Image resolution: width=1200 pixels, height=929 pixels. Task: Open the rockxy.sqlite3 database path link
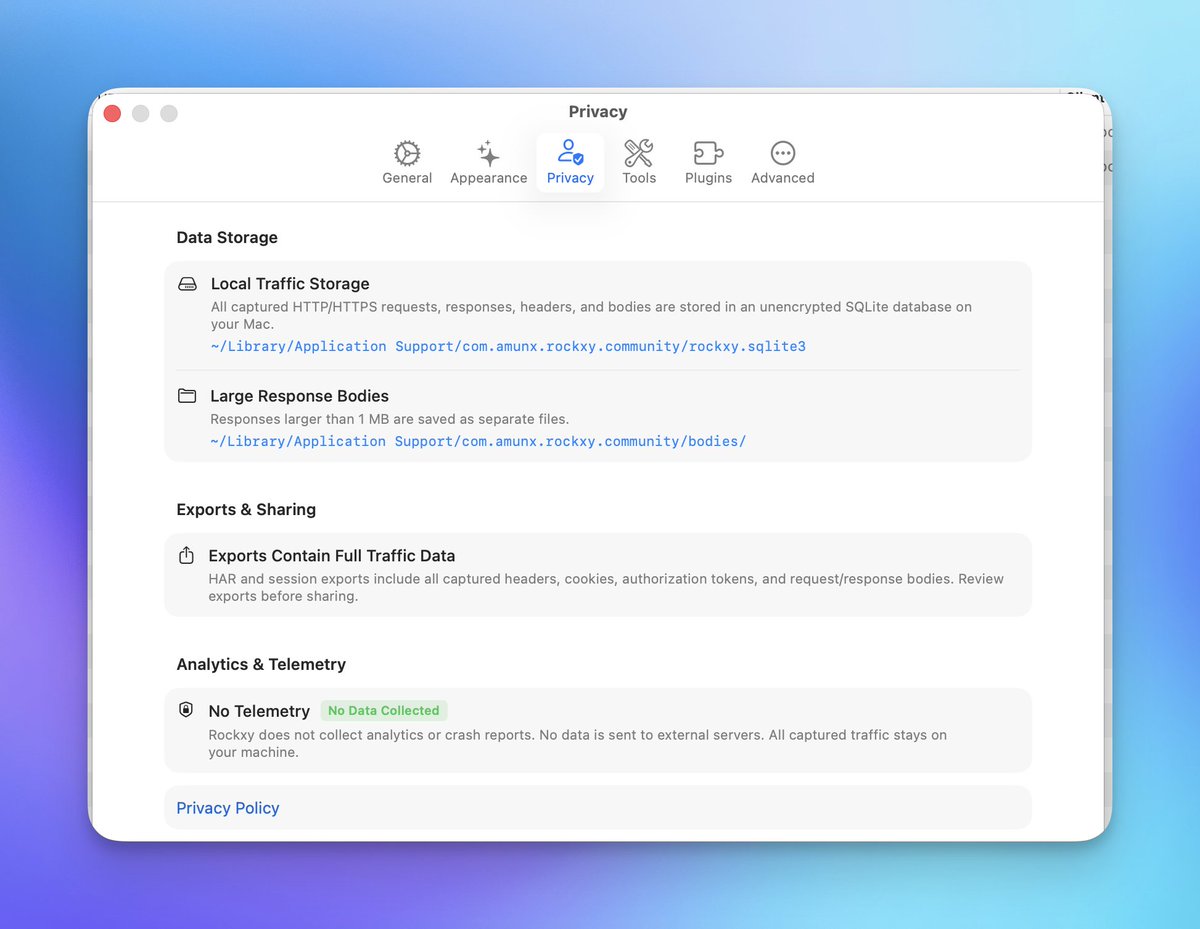[508, 346]
